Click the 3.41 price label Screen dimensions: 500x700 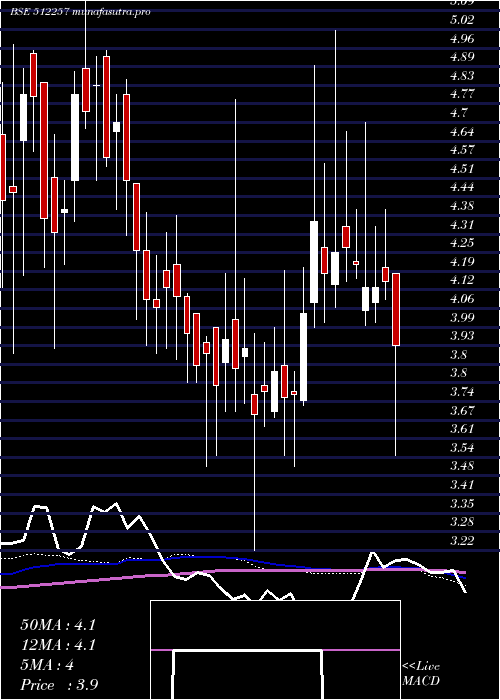pyautogui.click(x=462, y=484)
